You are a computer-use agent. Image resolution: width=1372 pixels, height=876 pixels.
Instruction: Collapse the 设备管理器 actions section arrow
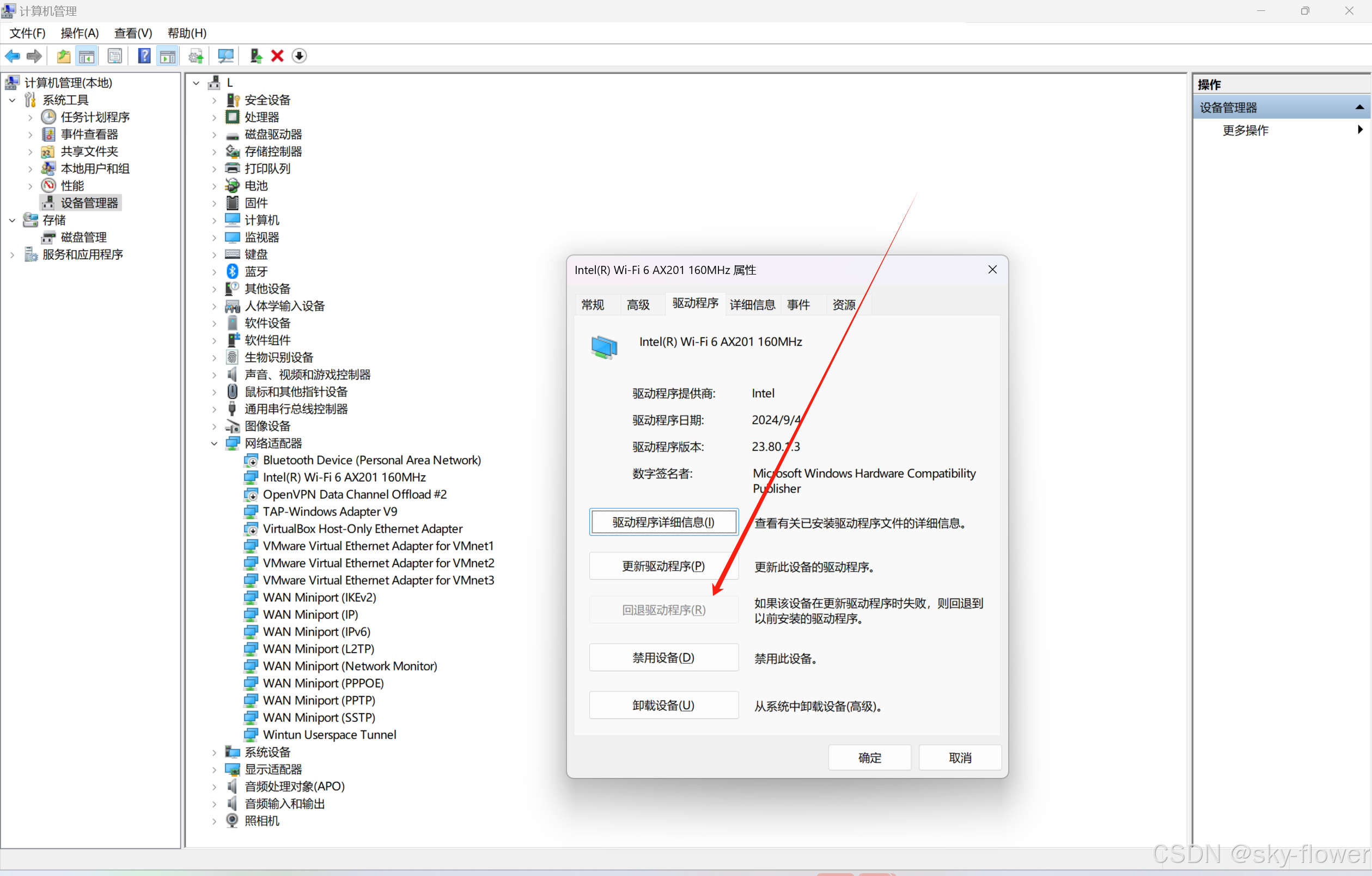tap(1359, 107)
